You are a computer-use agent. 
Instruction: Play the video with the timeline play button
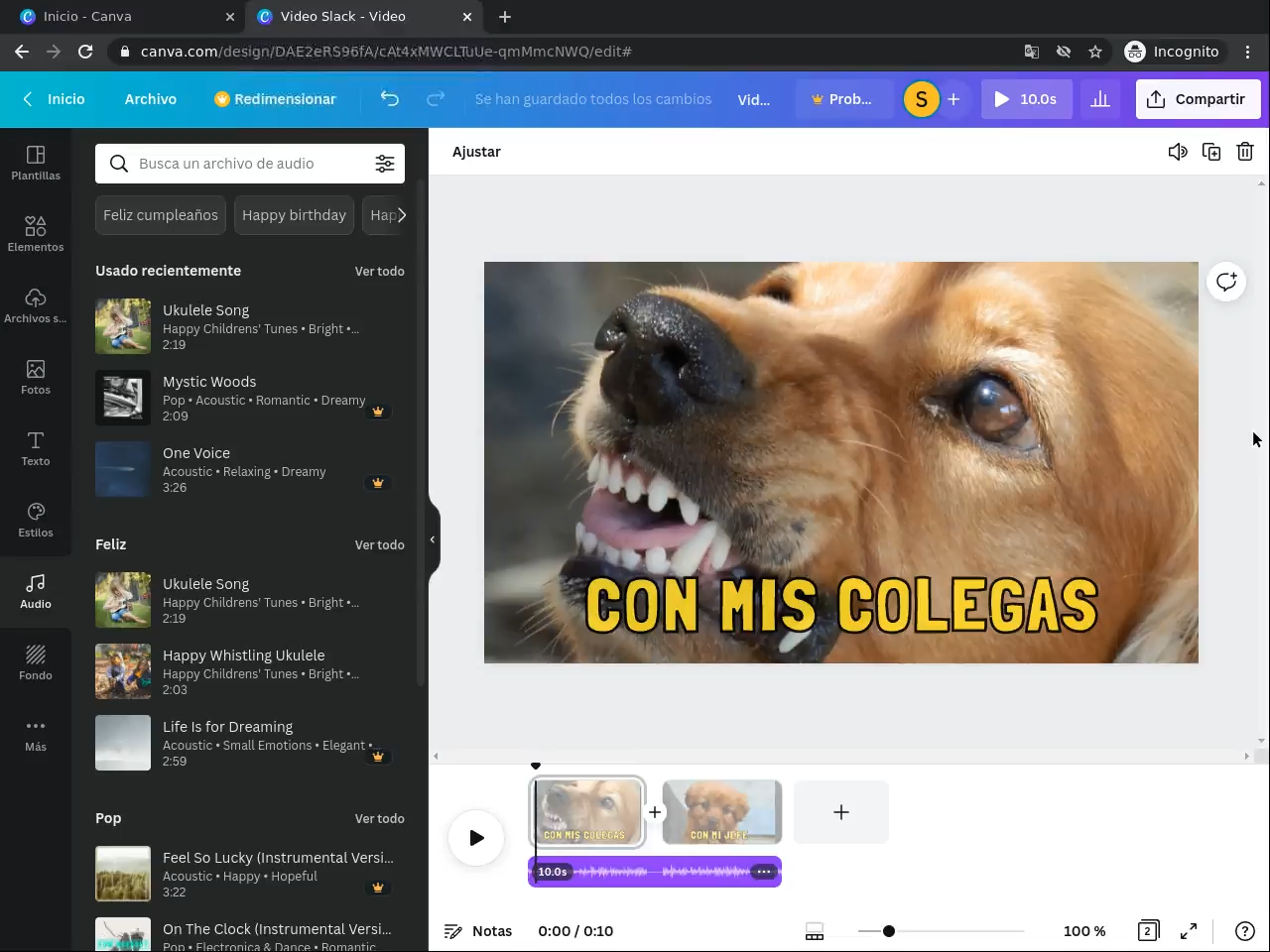point(476,838)
